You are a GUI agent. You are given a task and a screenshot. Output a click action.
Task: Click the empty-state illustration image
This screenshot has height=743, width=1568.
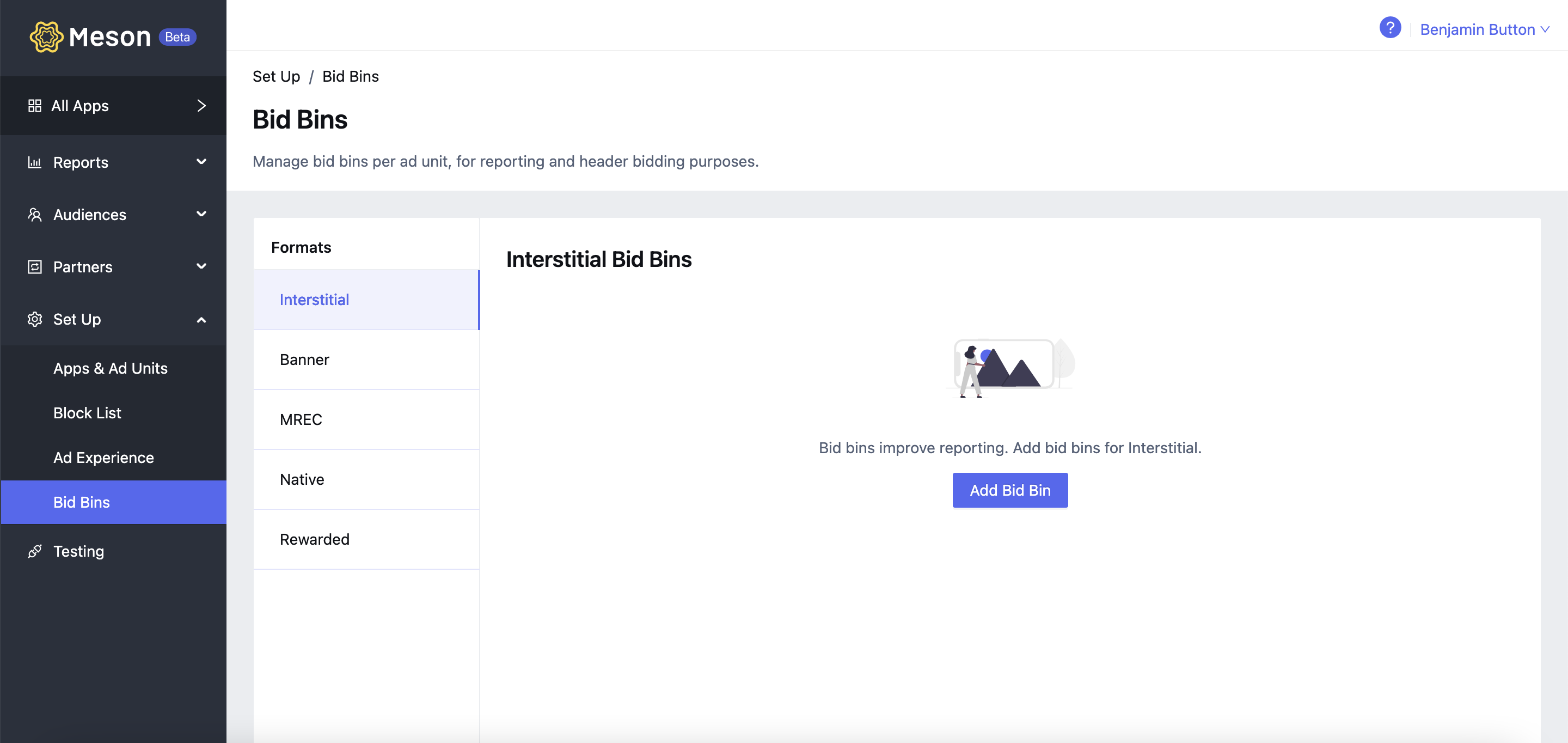tap(1010, 368)
